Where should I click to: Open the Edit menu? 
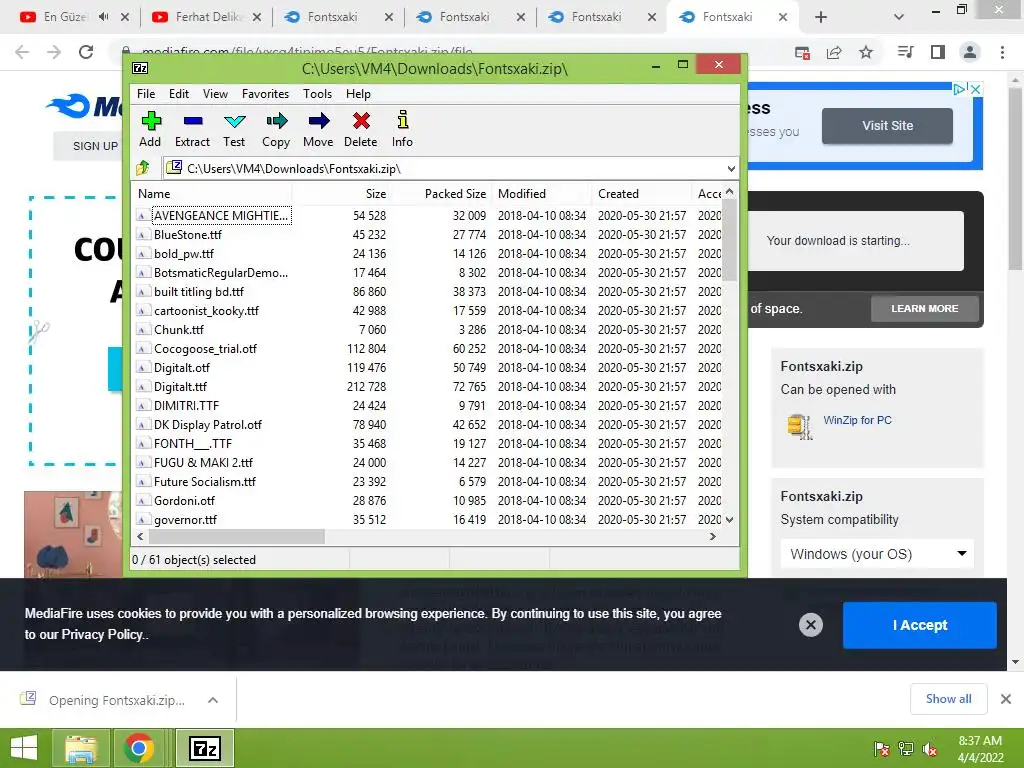[x=179, y=94]
